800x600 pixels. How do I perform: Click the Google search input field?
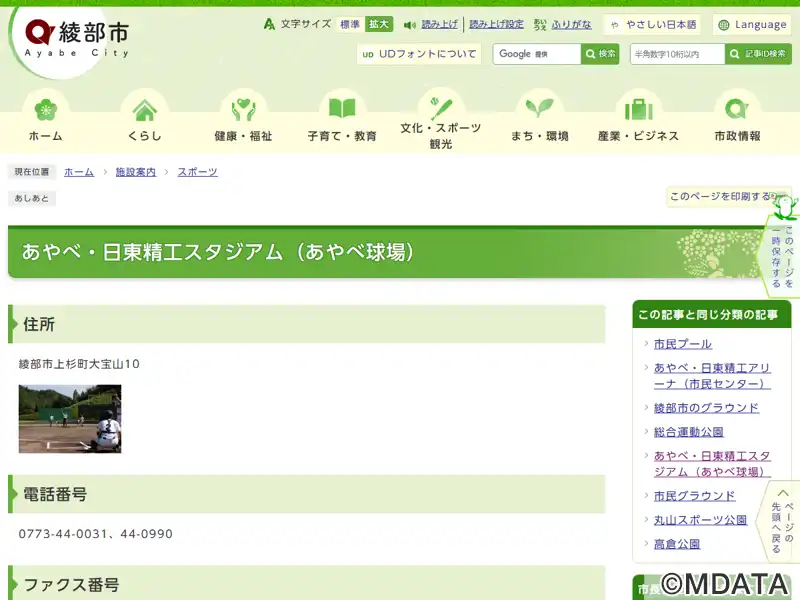tap(537, 54)
